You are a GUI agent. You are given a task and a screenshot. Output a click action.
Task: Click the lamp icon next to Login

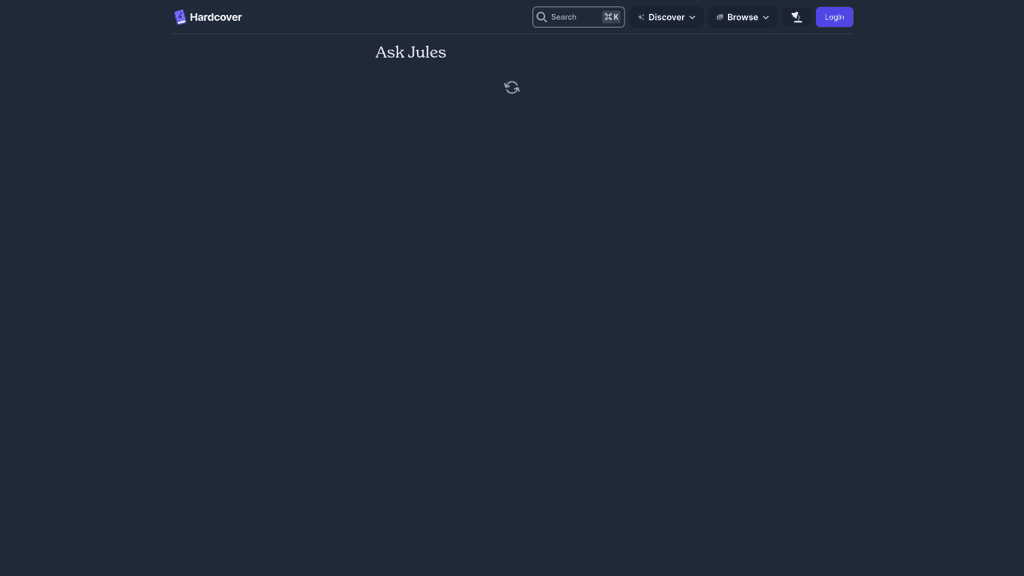[x=796, y=17]
